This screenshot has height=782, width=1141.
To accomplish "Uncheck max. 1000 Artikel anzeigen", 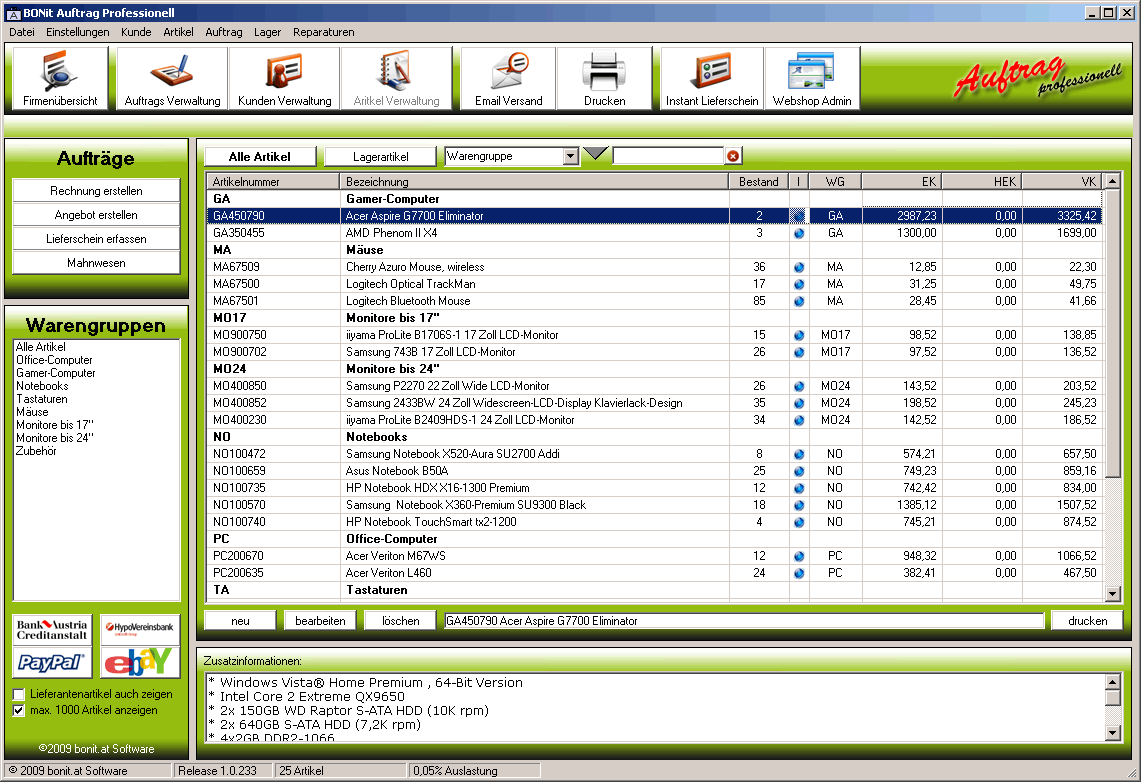I will [19, 711].
